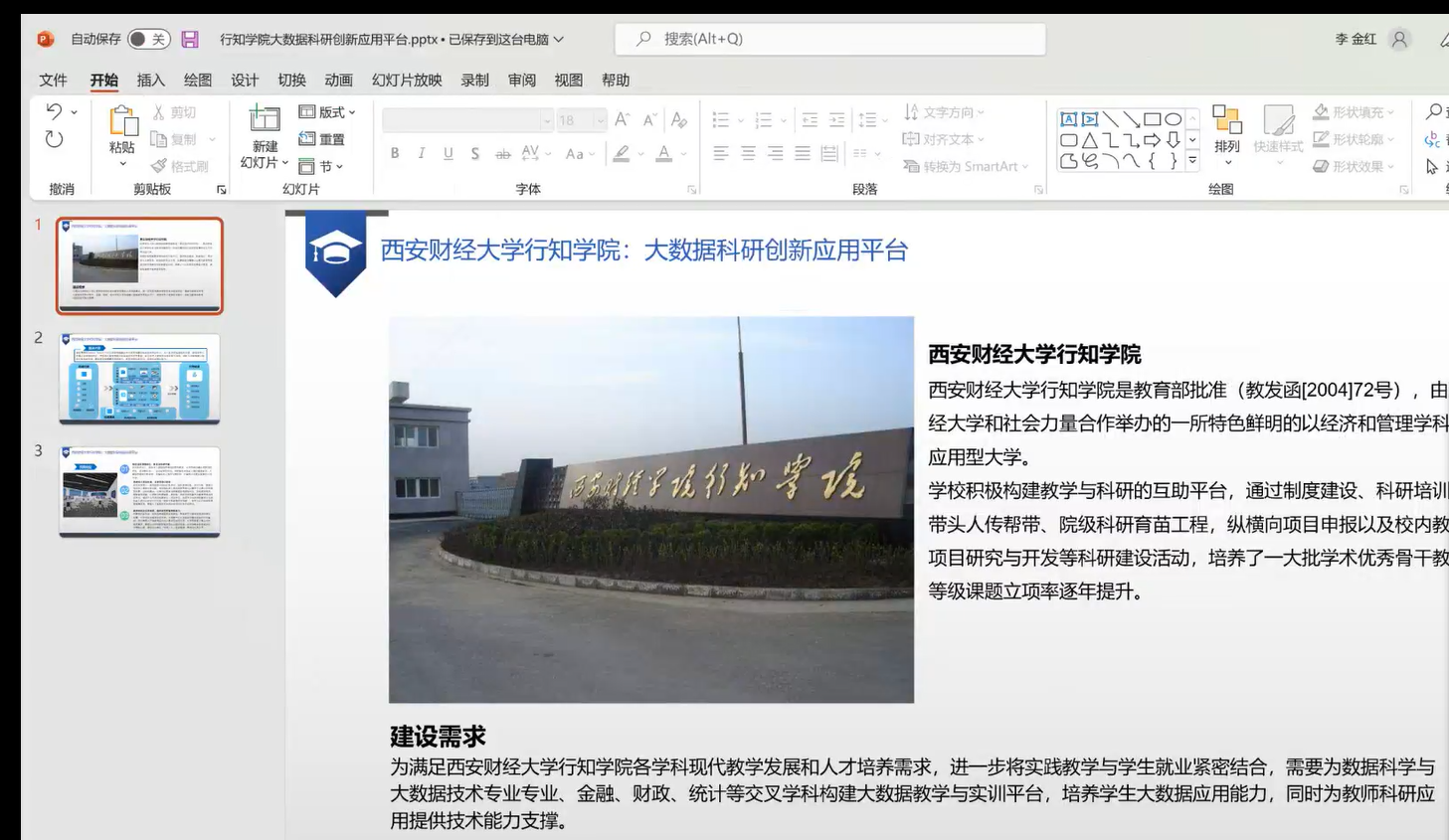Viewport: 1449px width, 840px height.
Task: Expand the shapes gallery More arrow
Action: [1192, 161]
